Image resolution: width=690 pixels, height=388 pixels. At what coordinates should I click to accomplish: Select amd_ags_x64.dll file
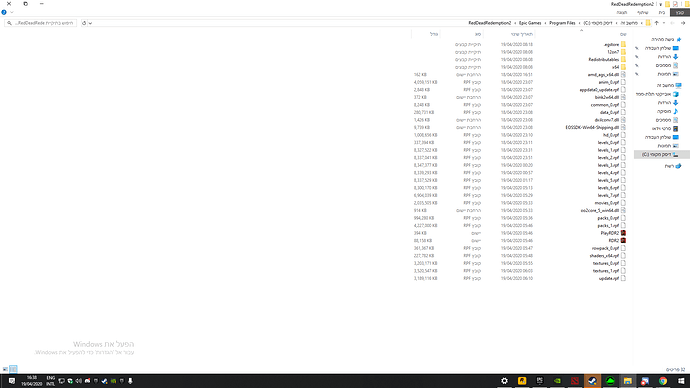click(x=606, y=75)
